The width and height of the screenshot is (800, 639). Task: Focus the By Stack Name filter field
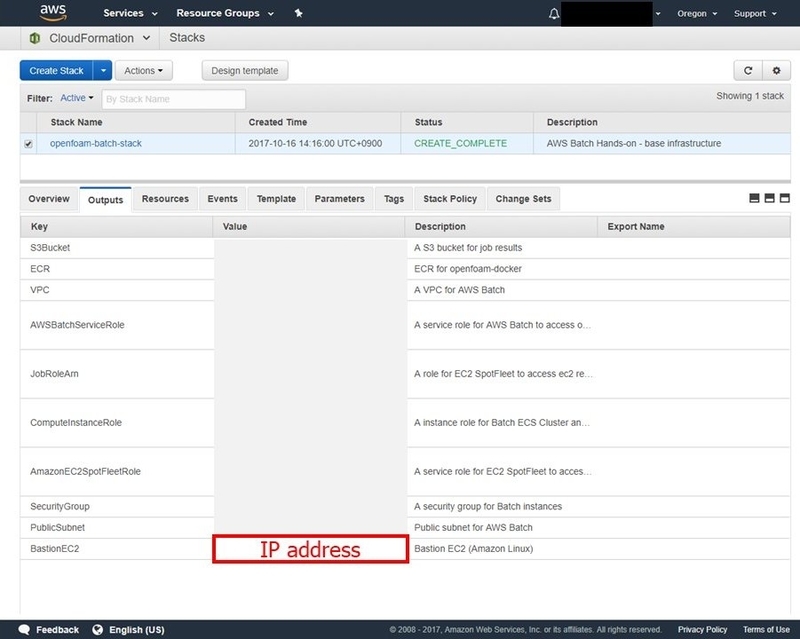tap(173, 99)
